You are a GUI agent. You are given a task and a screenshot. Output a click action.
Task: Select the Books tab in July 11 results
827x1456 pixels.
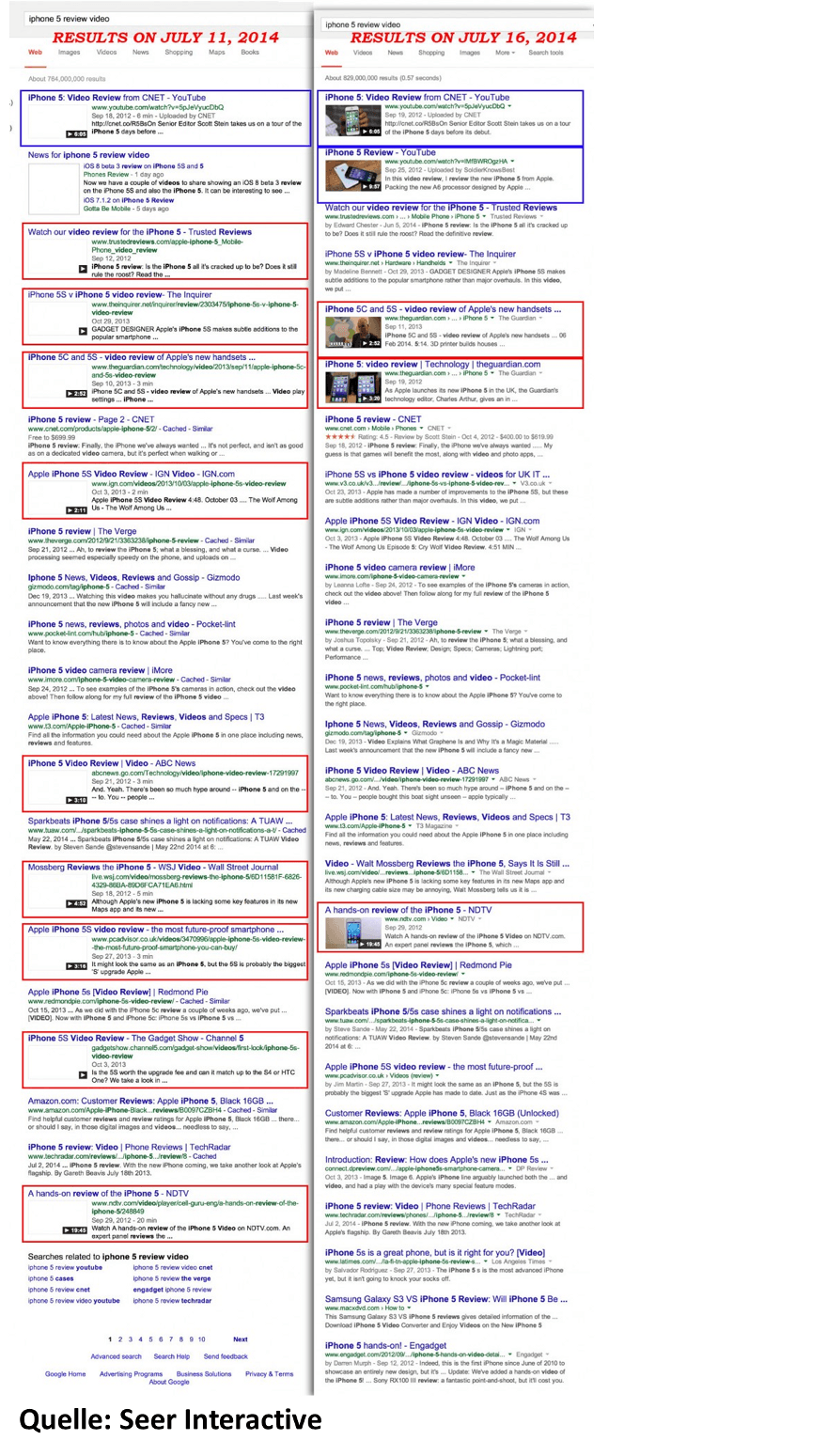pos(250,53)
